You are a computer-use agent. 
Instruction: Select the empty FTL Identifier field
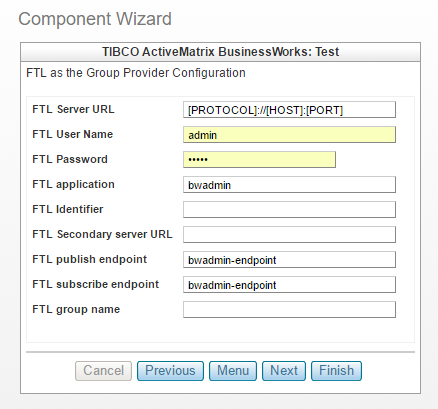pyautogui.click(x=289, y=210)
